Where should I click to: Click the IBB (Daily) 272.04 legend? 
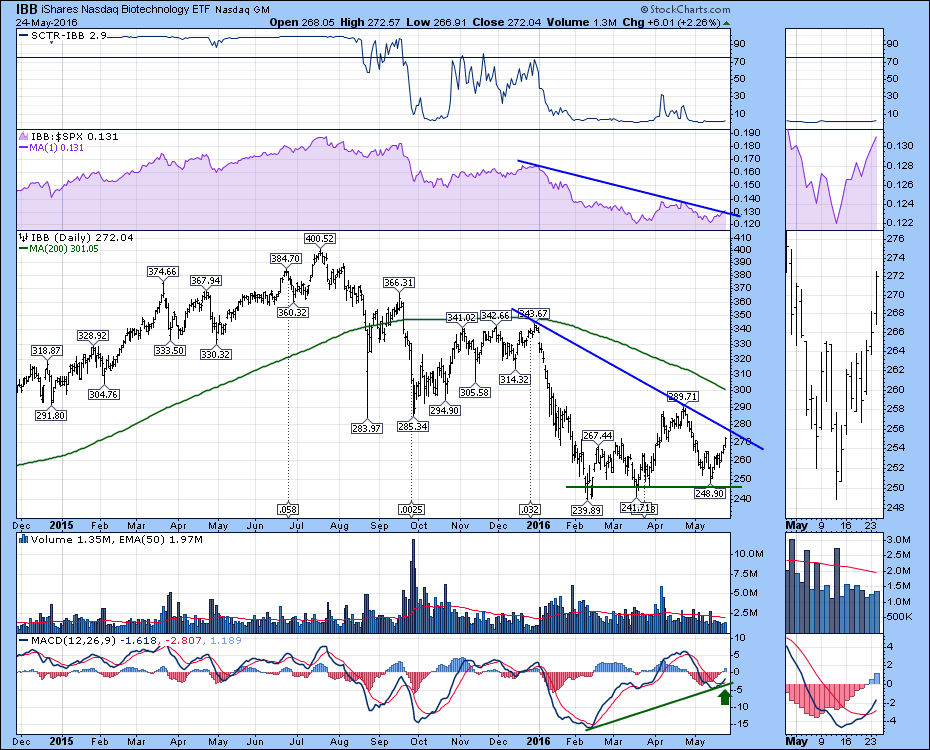coord(82,238)
